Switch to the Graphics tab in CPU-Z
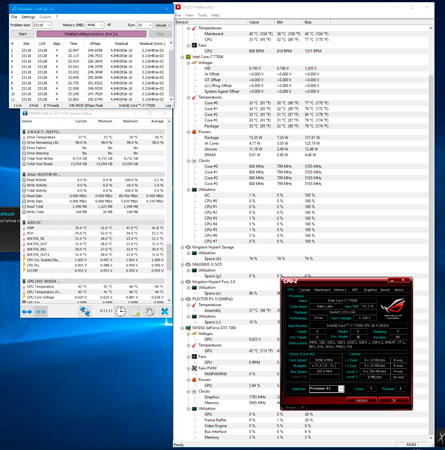445x450 pixels. tap(370, 290)
